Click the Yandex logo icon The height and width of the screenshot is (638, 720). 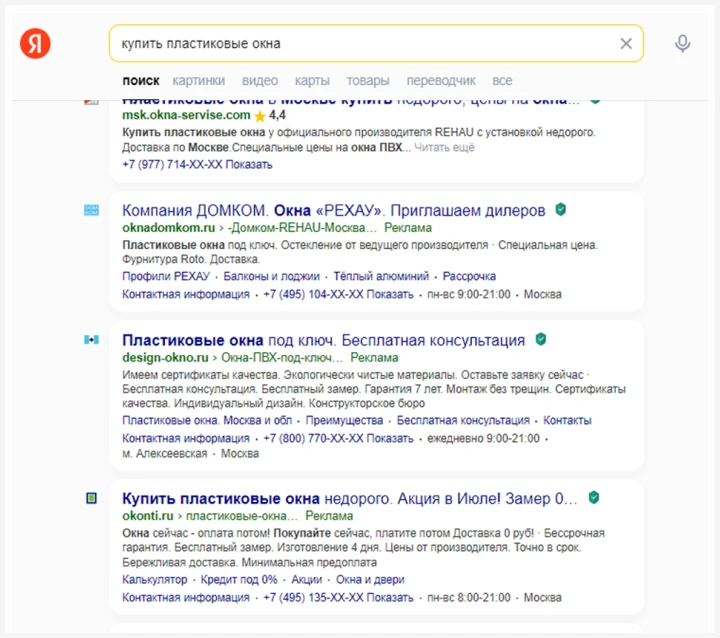coord(35,43)
